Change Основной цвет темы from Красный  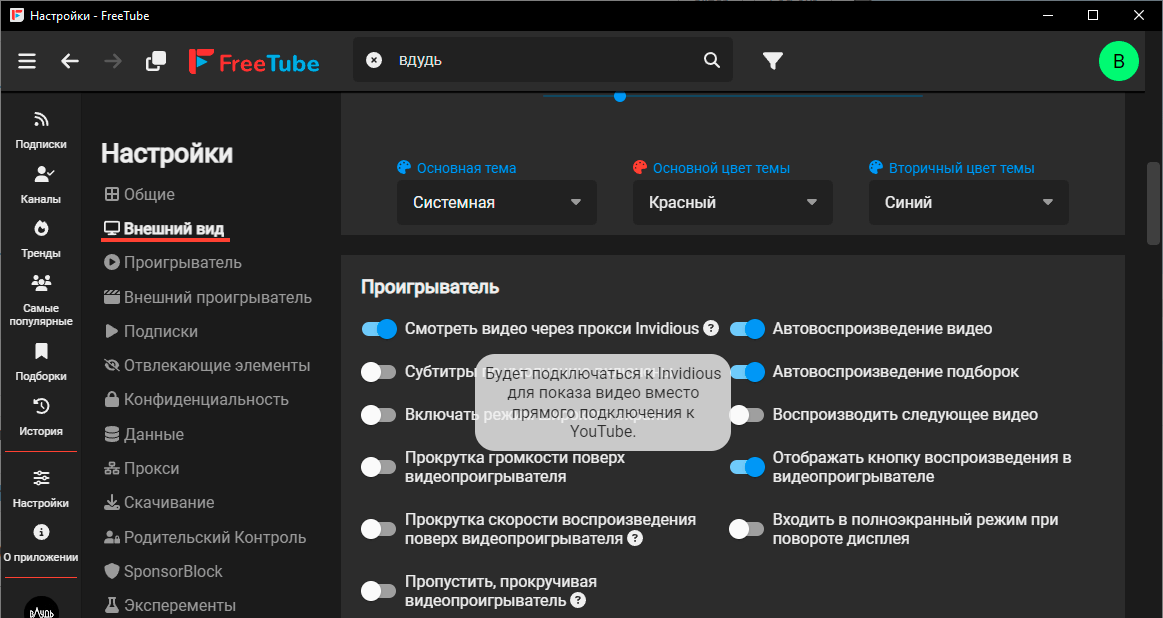click(x=732, y=202)
